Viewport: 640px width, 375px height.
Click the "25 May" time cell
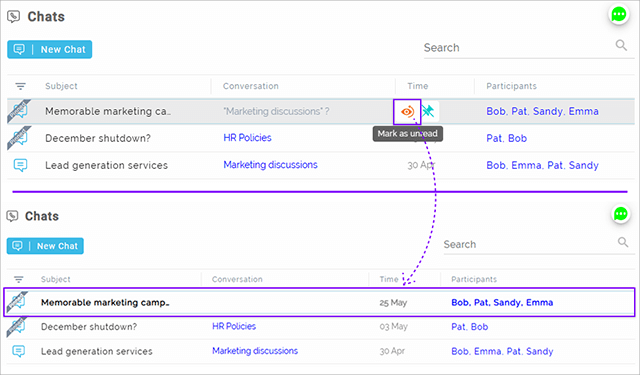point(393,303)
